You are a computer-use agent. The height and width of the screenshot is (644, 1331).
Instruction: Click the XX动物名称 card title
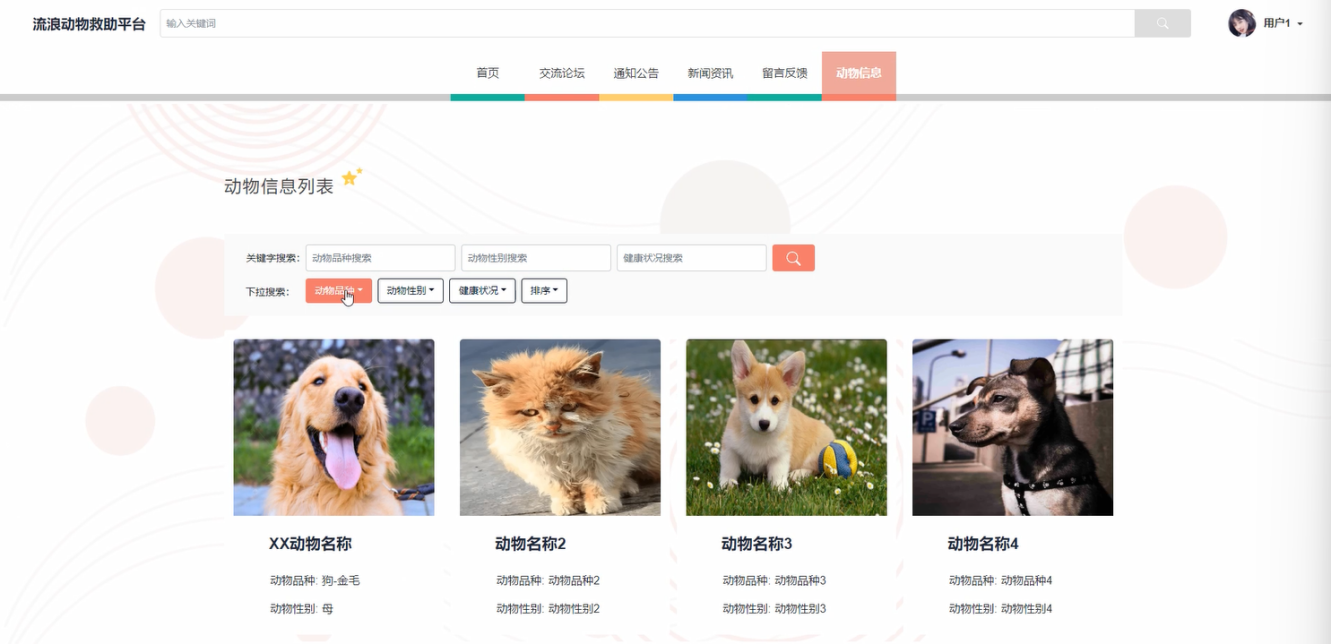click(310, 544)
